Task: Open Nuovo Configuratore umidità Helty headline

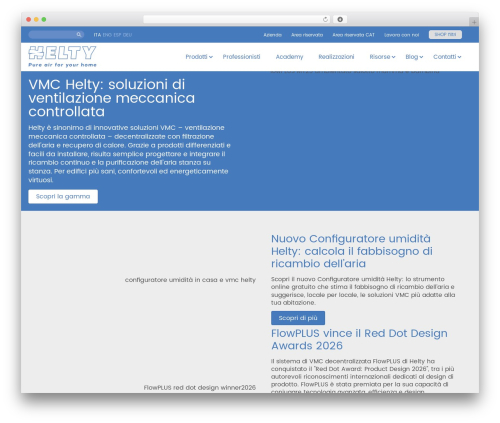Action: tap(352, 251)
